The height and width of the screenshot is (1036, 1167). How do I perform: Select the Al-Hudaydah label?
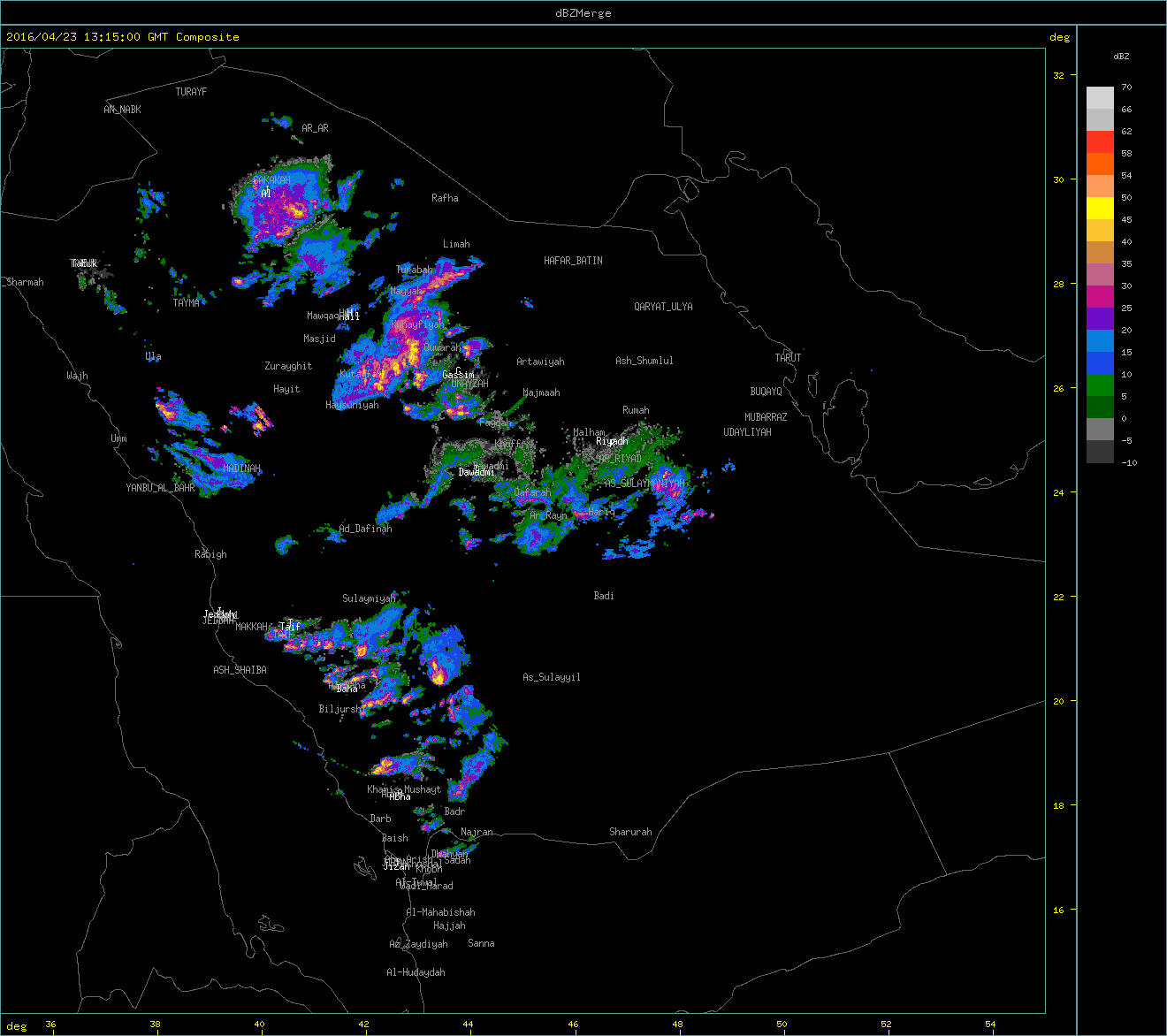click(x=416, y=972)
